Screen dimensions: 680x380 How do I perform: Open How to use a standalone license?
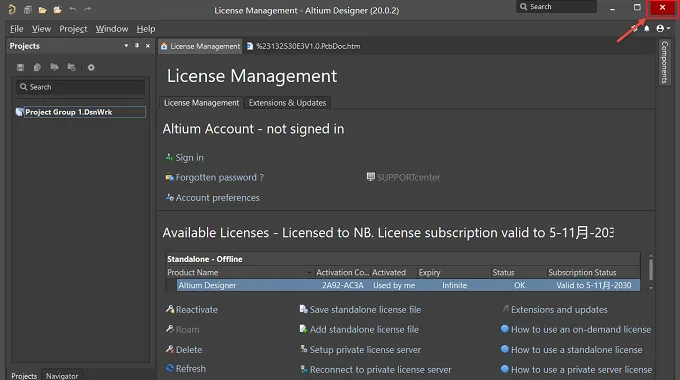pos(576,350)
